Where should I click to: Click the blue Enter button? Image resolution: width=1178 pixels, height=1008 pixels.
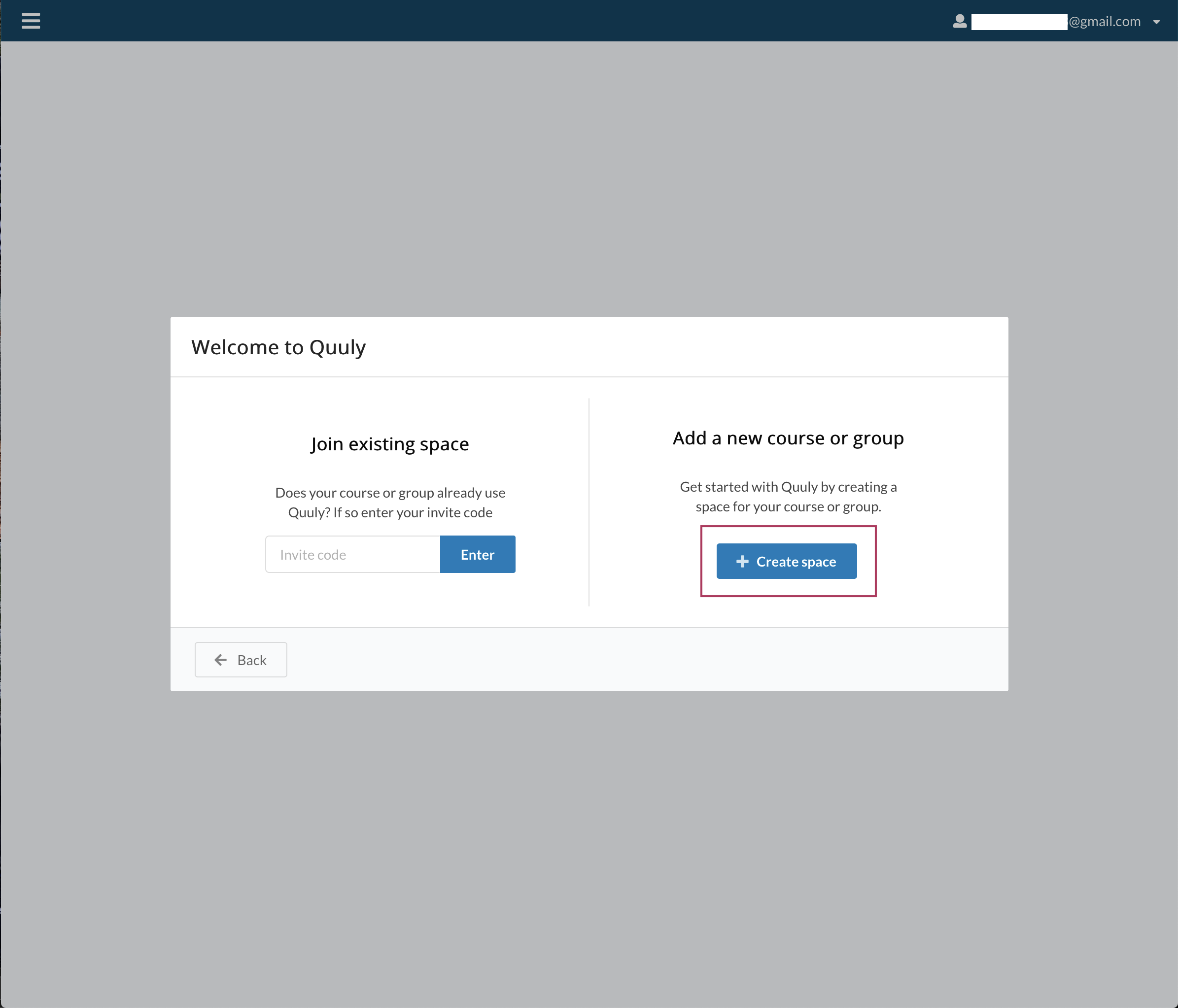[478, 554]
